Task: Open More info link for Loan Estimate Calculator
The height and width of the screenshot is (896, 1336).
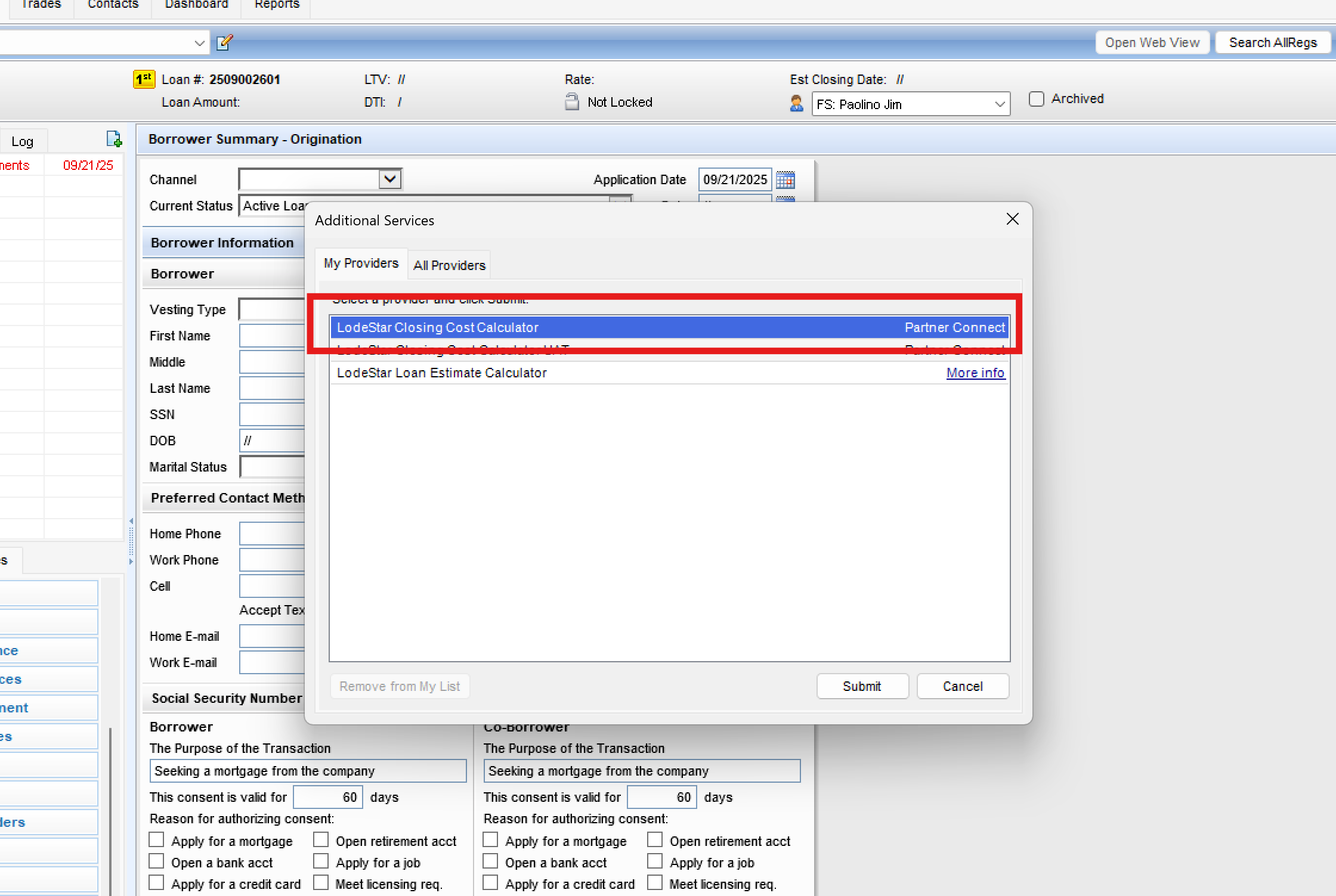Action: click(975, 373)
